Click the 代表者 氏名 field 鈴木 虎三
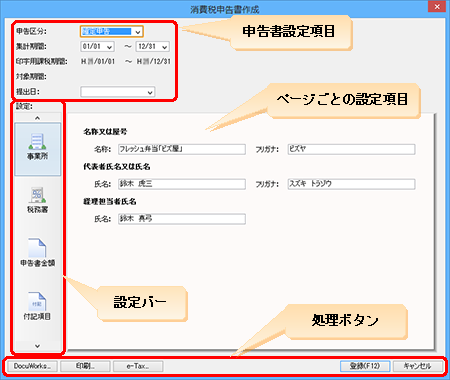The width and height of the screenshot is (450, 380). pos(182,184)
